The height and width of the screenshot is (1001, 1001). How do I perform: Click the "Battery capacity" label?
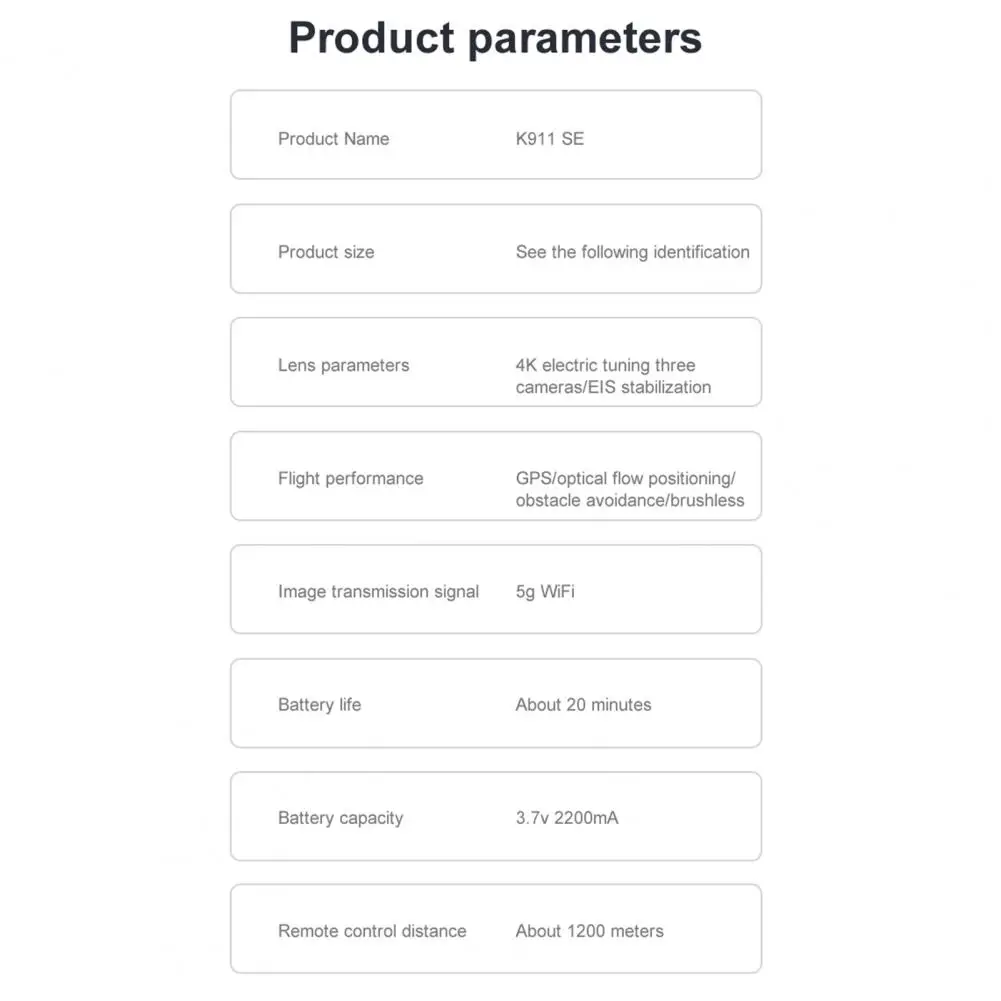coord(340,818)
